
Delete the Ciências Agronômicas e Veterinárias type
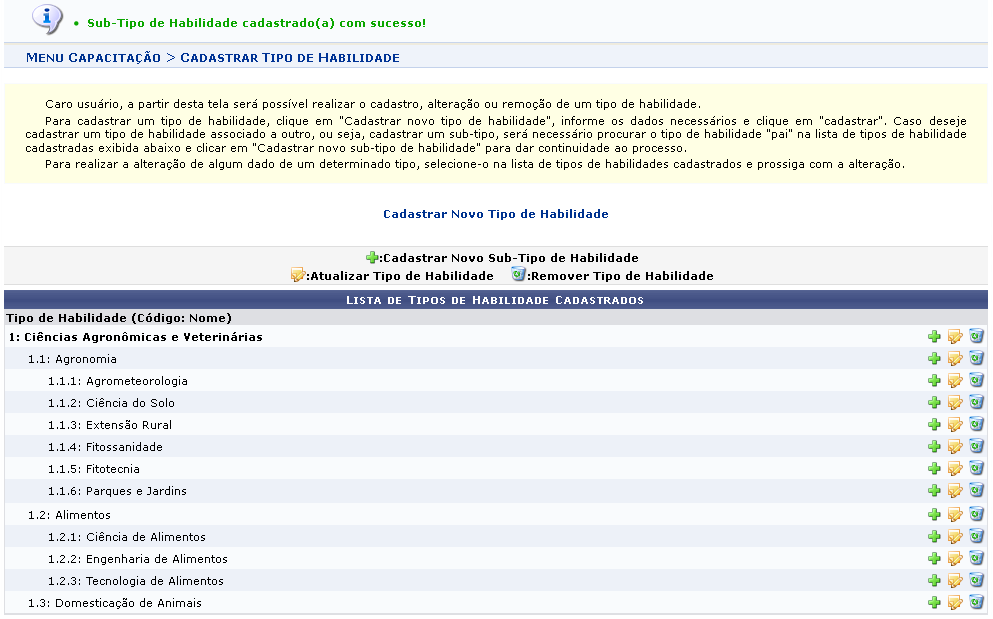click(x=976, y=337)
